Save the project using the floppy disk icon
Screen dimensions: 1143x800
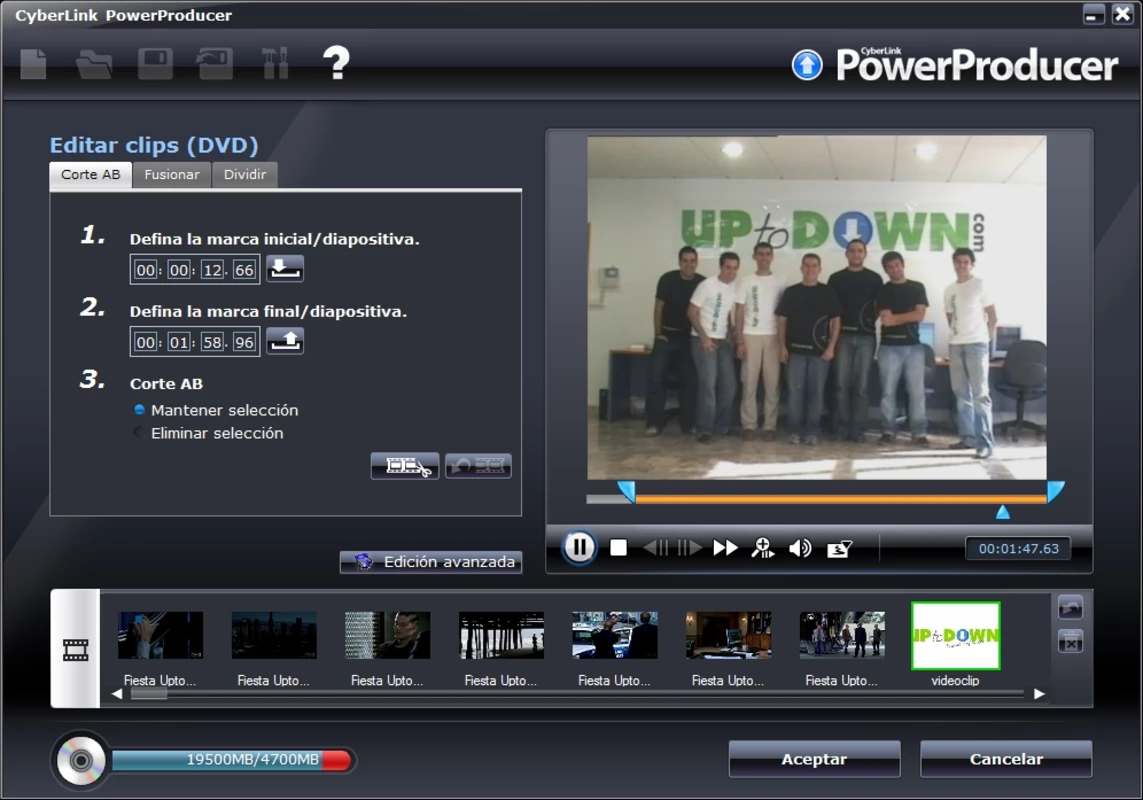[155, 63]
